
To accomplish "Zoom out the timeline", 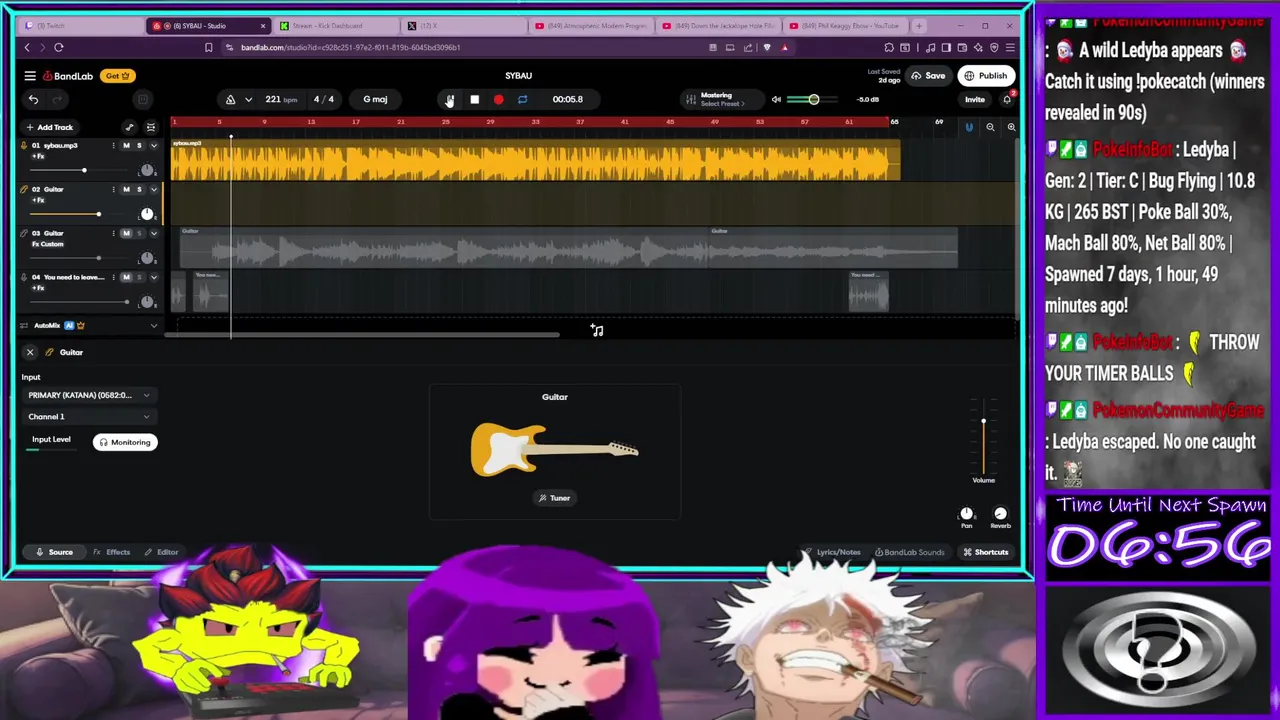I will (990, 127).
